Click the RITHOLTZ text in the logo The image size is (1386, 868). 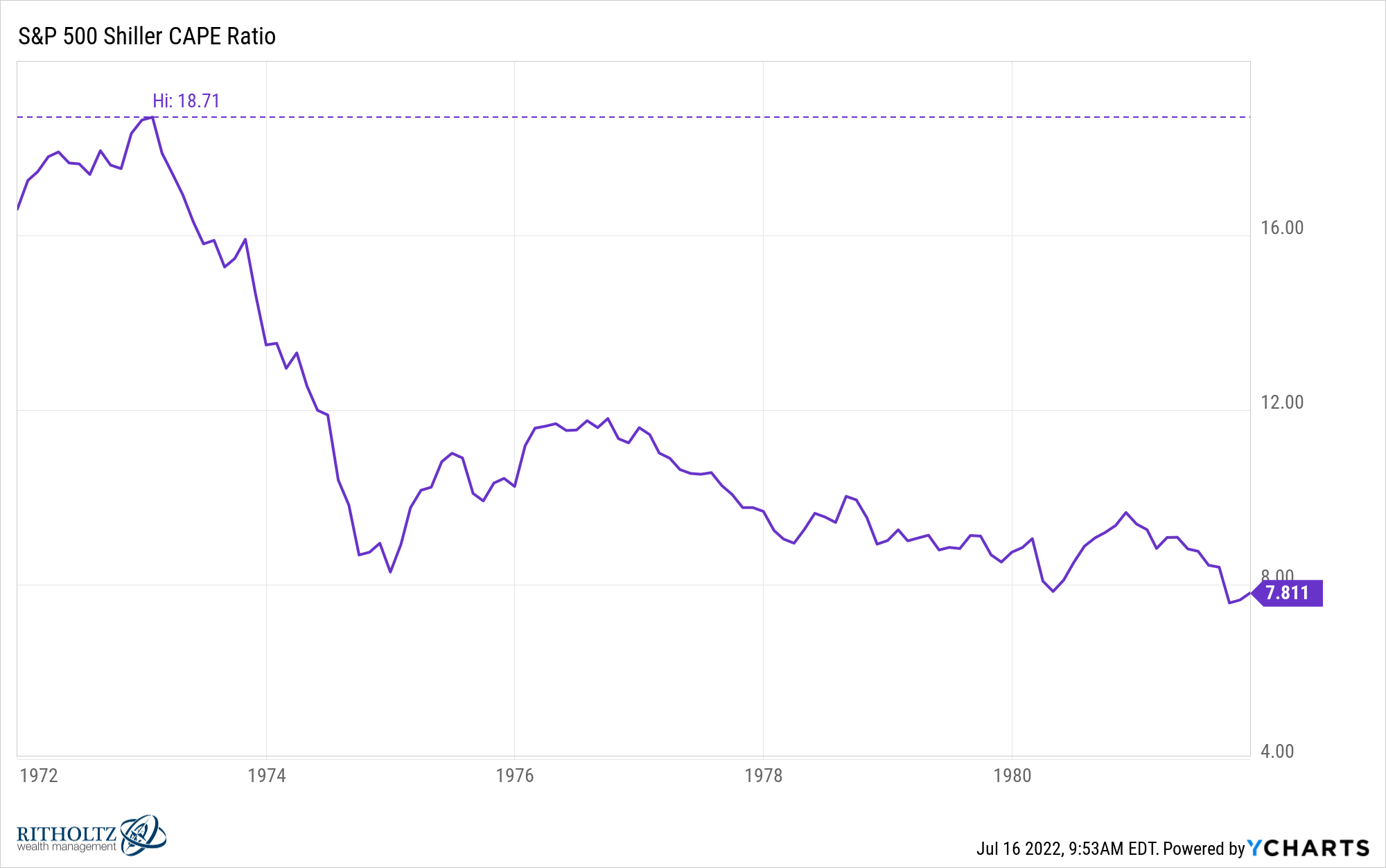(67, 833)
